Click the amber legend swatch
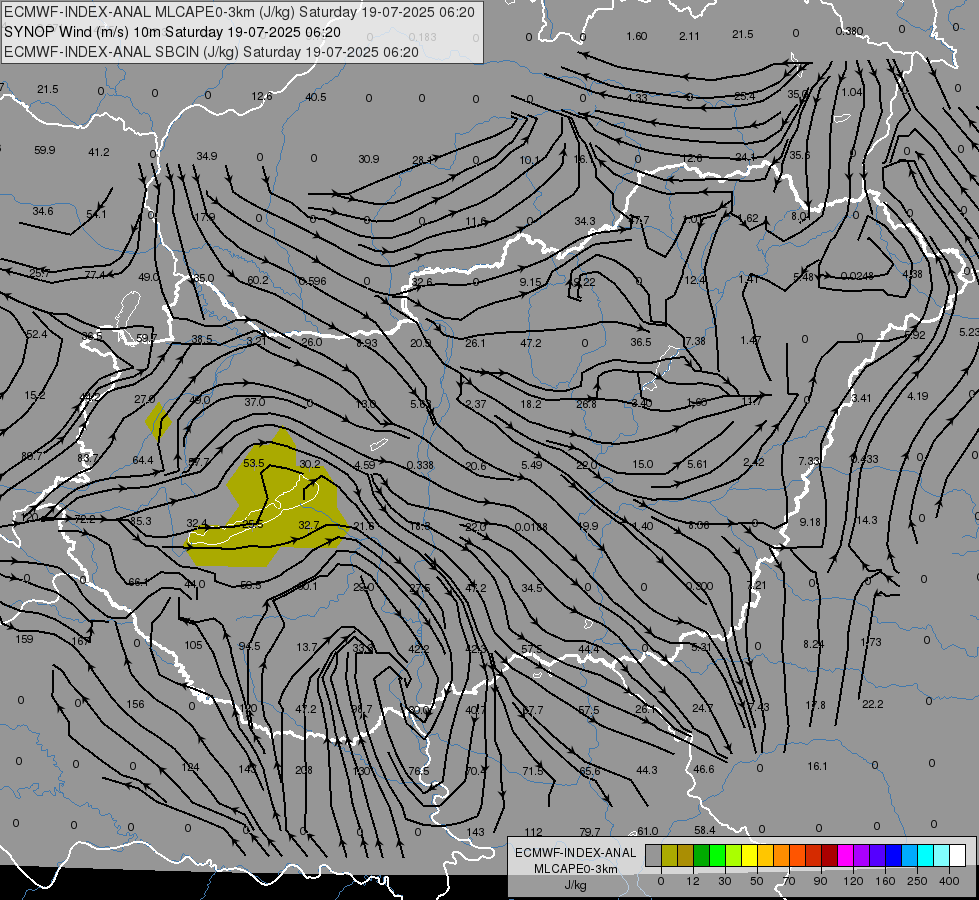This screenshot has width=979, height=900. [765, 855]
